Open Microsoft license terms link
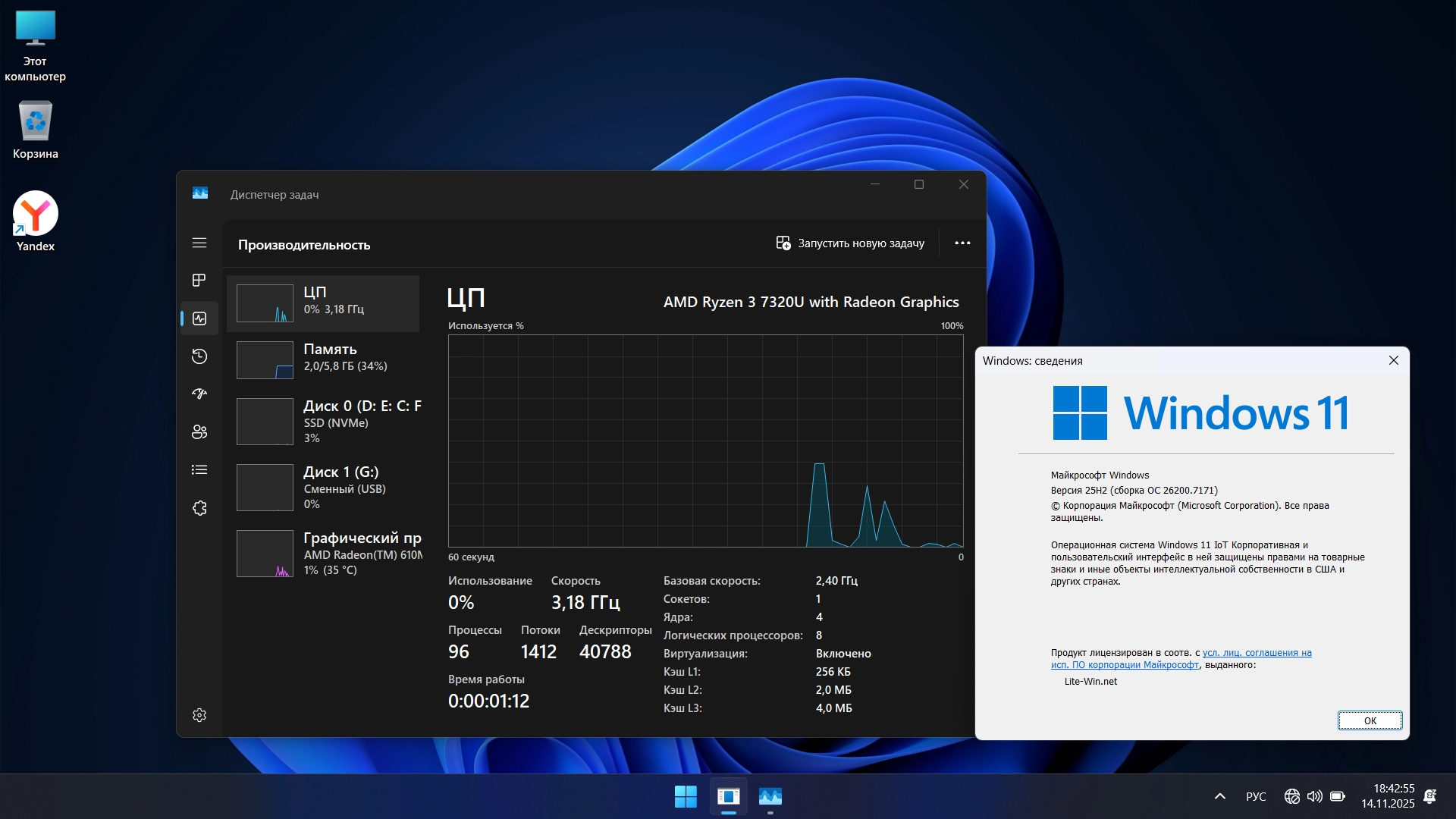 1256,653
